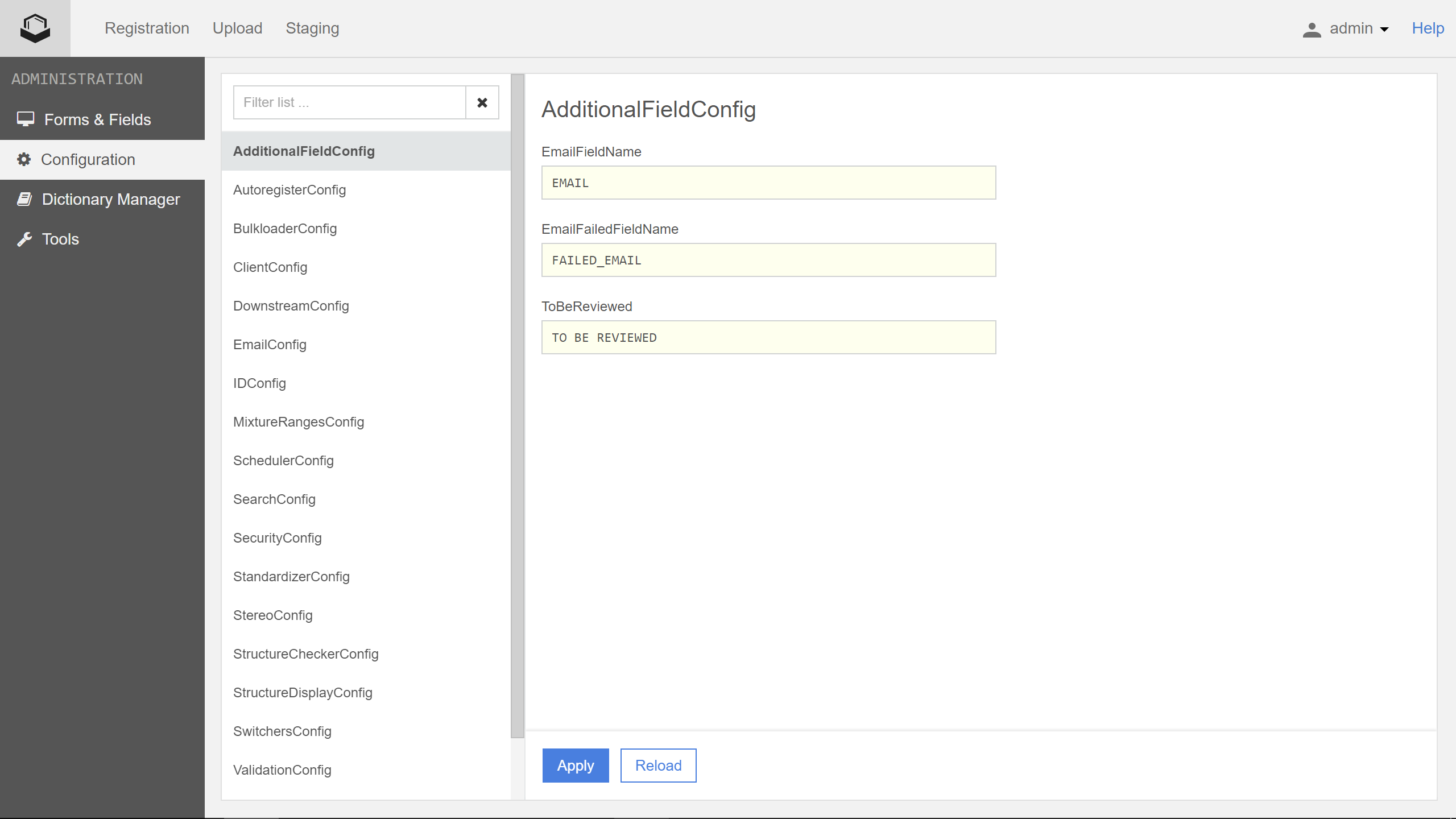Switch to the Upload section
Viewport: 1456px width, 819px height.
(237, 28)
